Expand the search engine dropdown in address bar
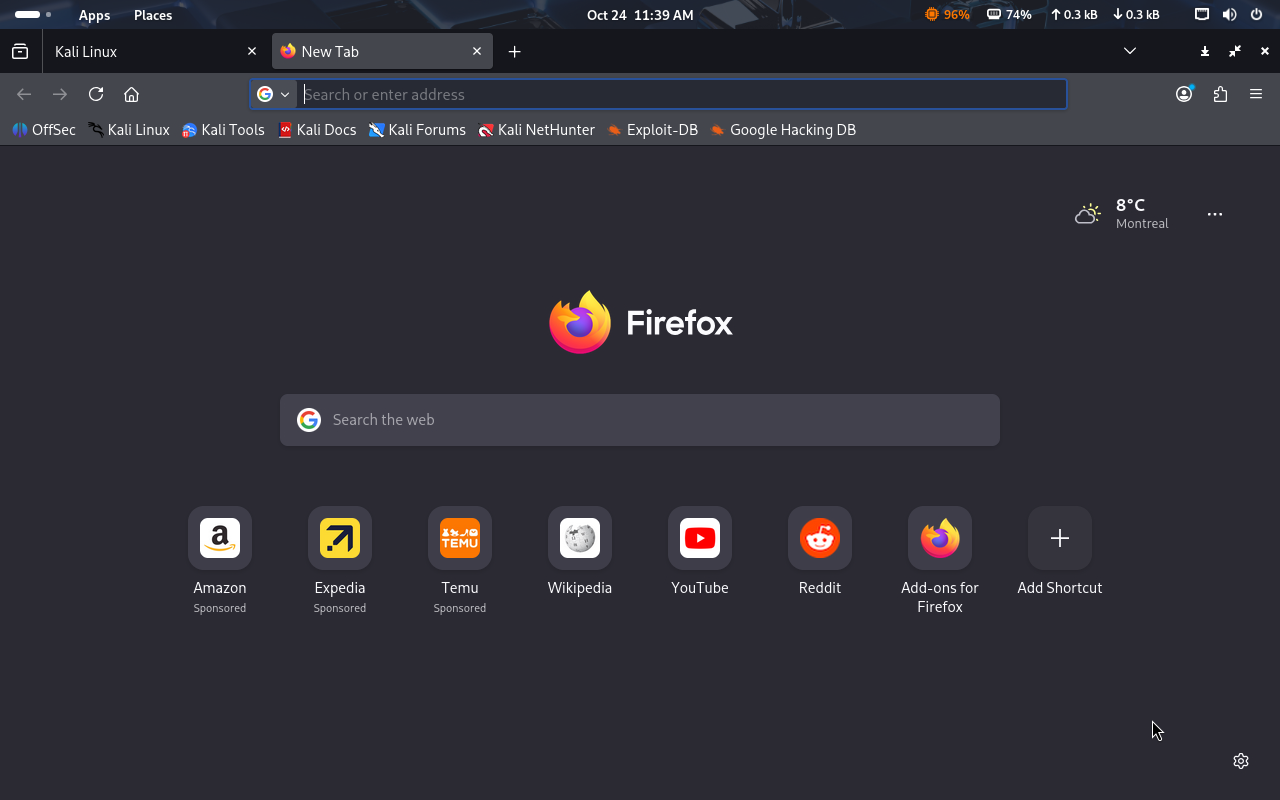The image size is (1280, 800). (x=273, y=94)
